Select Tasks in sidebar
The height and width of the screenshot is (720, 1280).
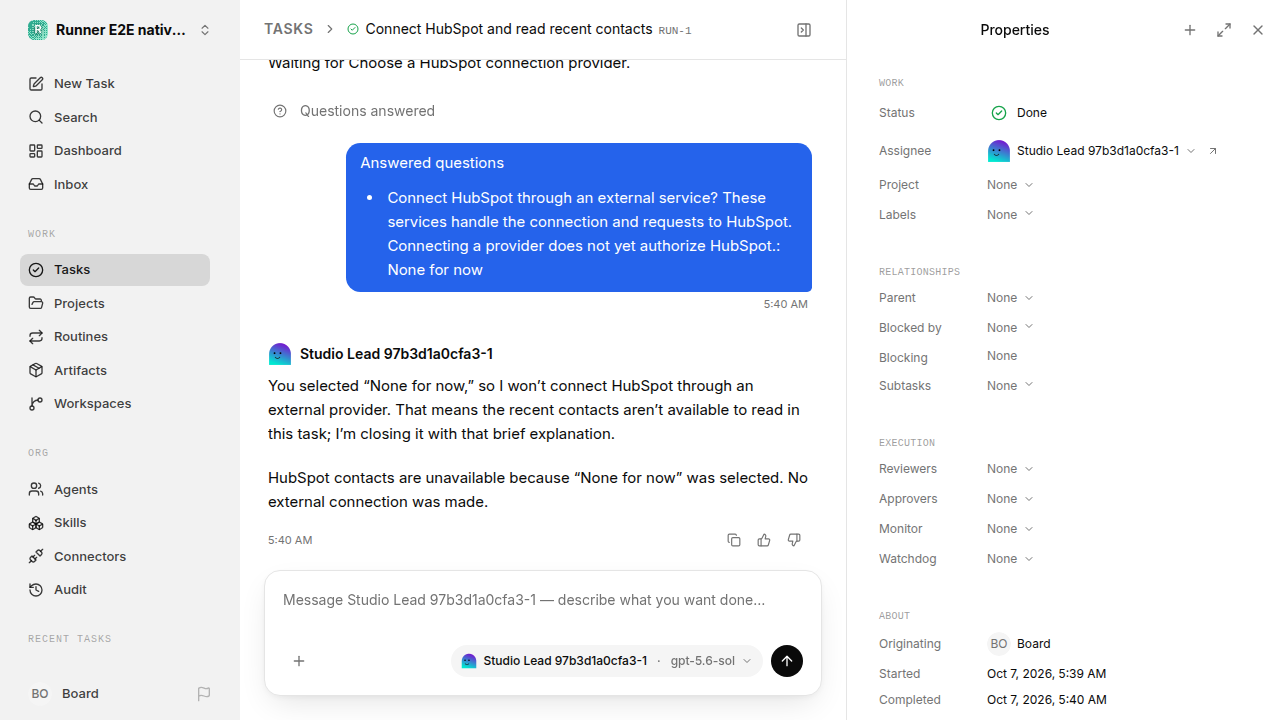coord(115,270)
